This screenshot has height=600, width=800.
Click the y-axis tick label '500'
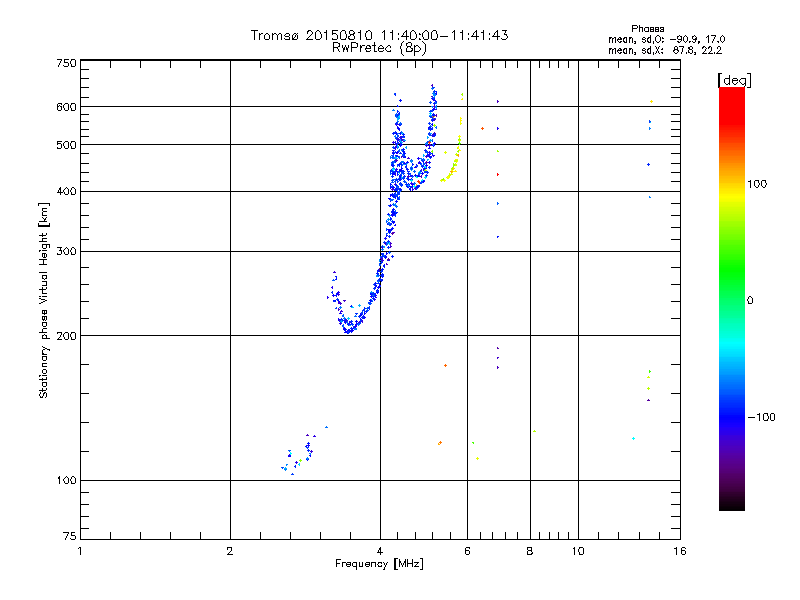point(66,145)
